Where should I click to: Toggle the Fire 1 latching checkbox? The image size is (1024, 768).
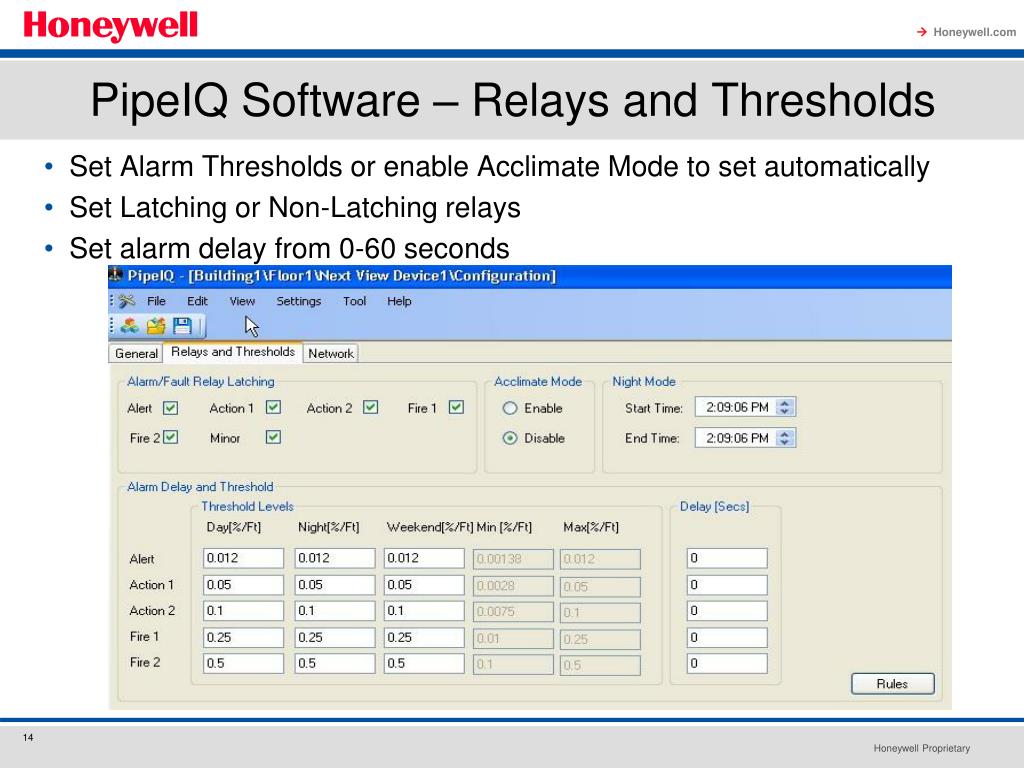pos(456,408)
